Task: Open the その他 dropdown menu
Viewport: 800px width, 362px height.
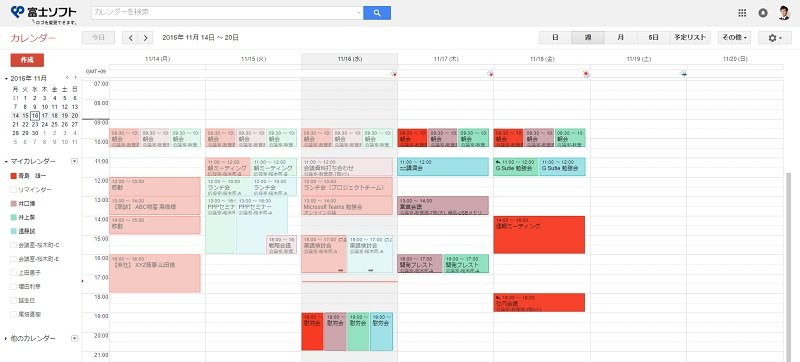Action: tap(734, 38)
